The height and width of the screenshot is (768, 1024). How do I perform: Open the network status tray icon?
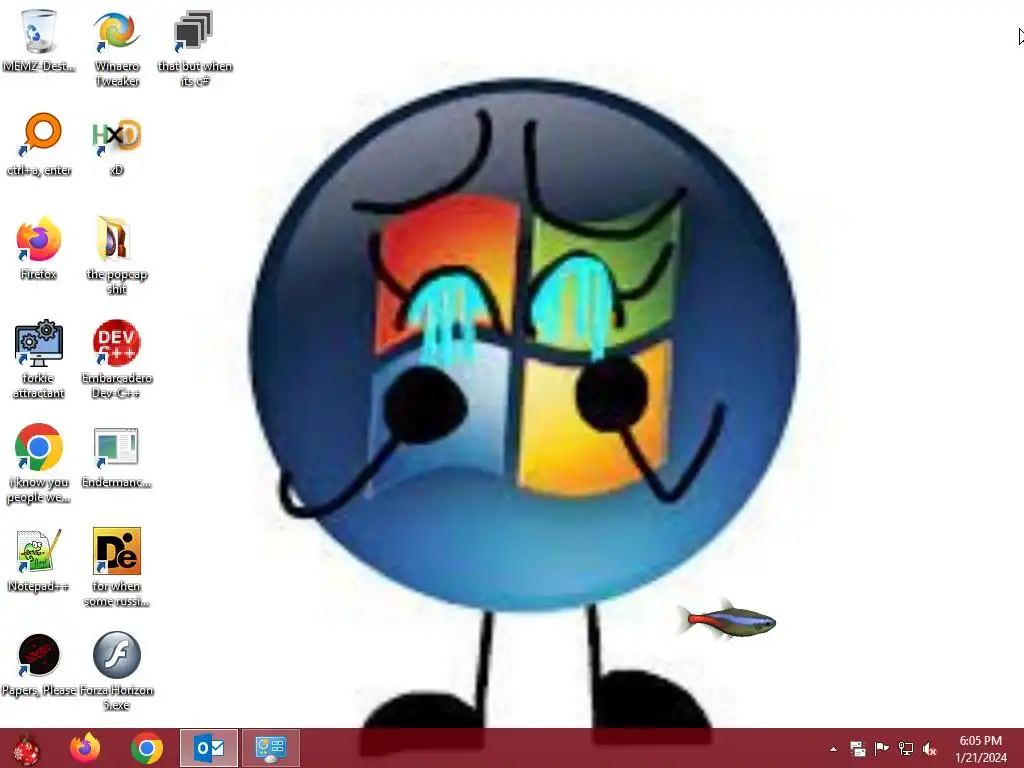click(x=906, y=748)
